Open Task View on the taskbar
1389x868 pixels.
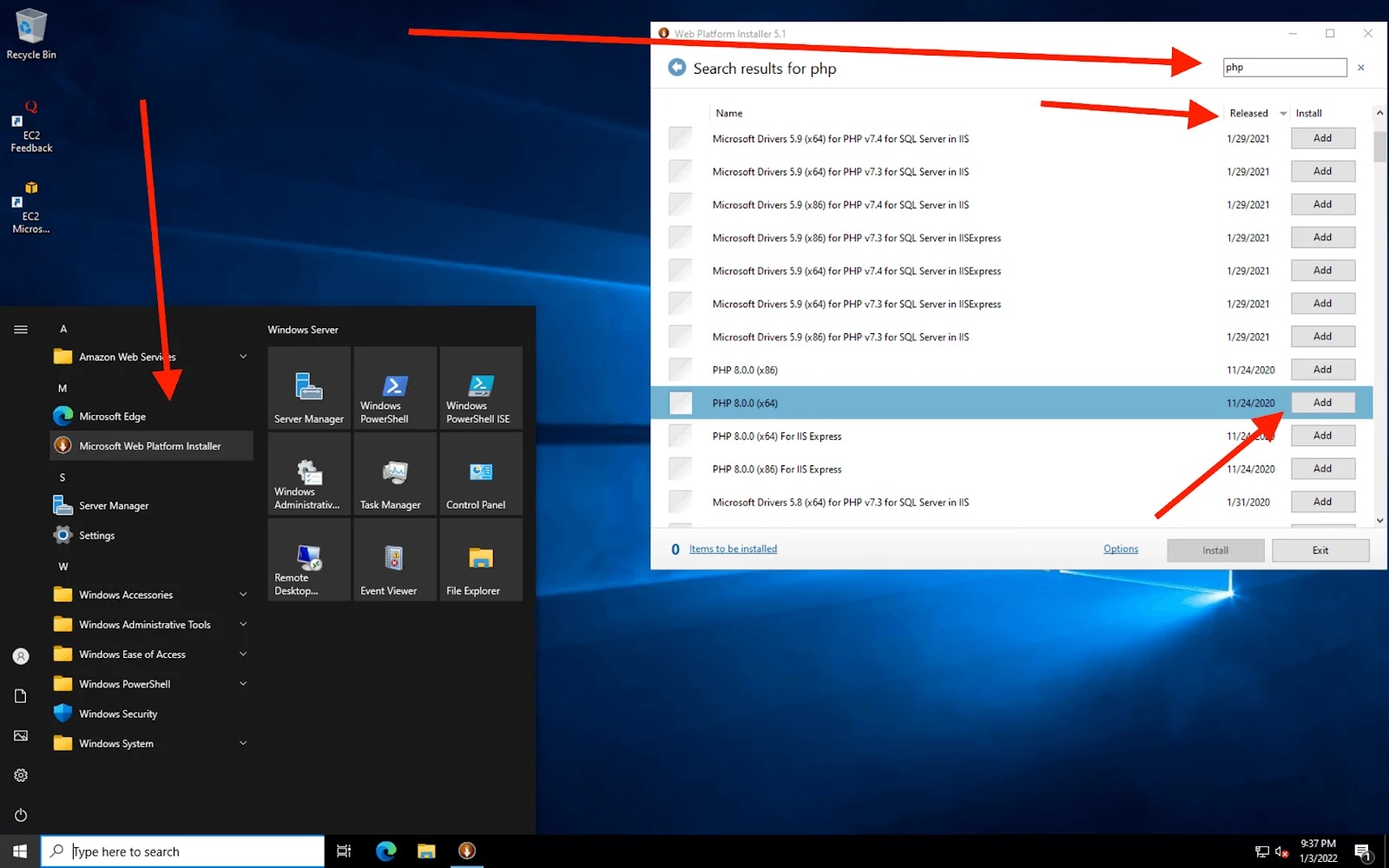[x=344, y=852]
